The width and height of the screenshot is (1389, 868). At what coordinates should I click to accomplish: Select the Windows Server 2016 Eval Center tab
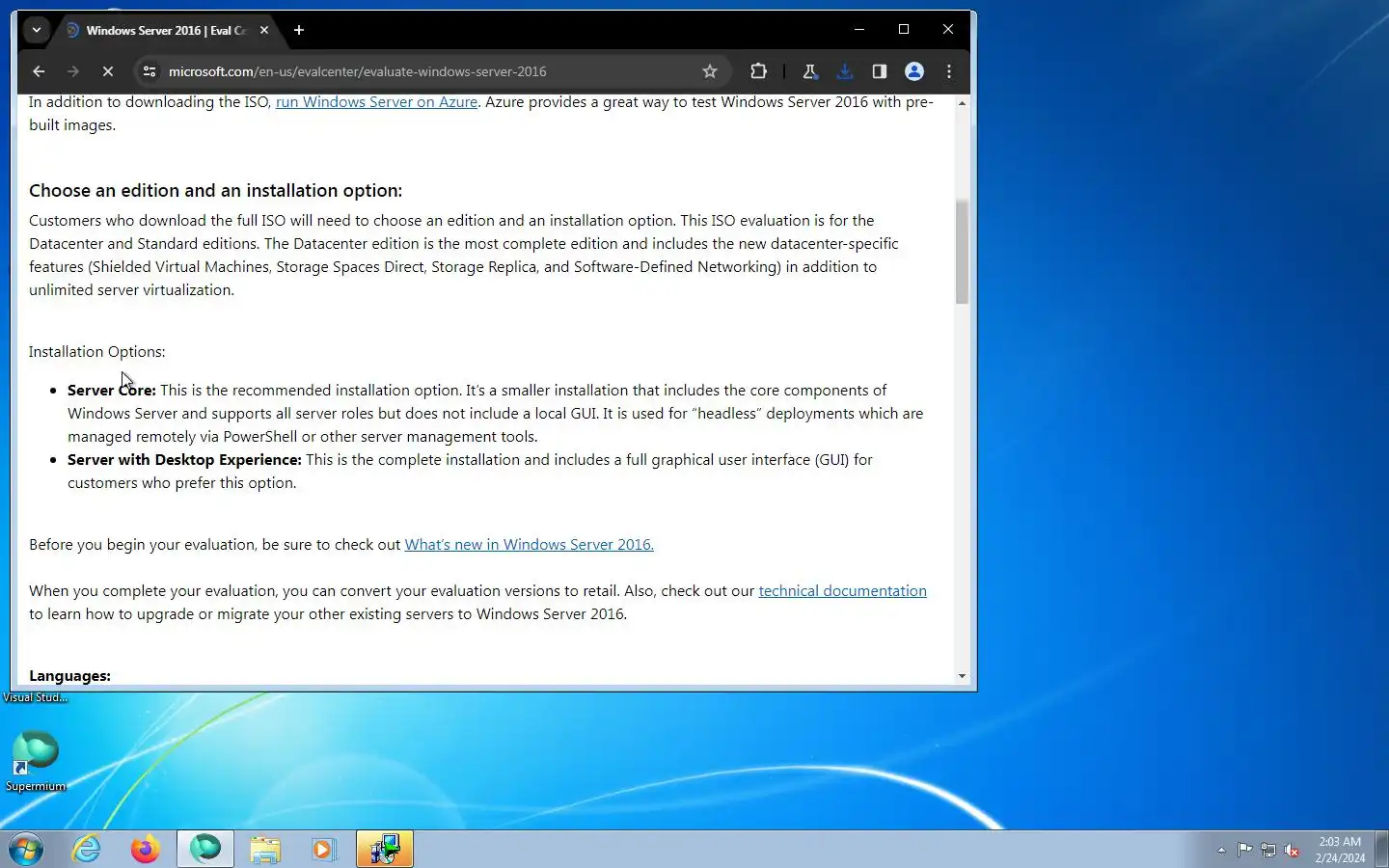click(x=166, y=31)
